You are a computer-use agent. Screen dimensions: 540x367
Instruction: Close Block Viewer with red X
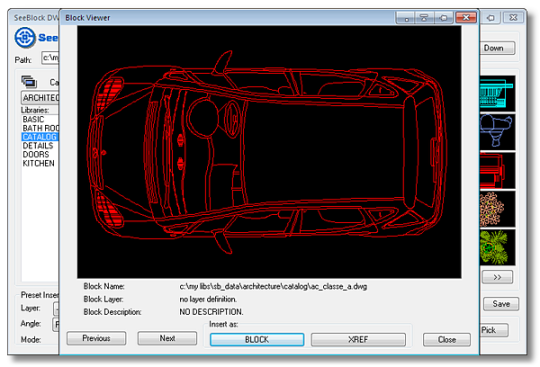[466, 17]
